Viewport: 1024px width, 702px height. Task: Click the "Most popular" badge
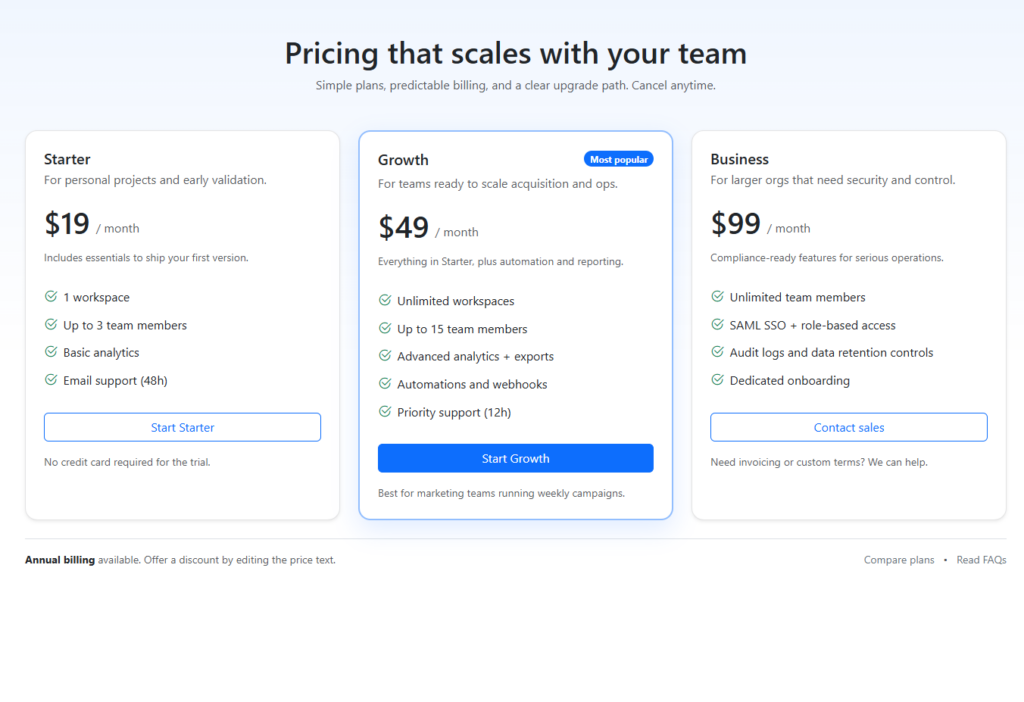point(618,159)
